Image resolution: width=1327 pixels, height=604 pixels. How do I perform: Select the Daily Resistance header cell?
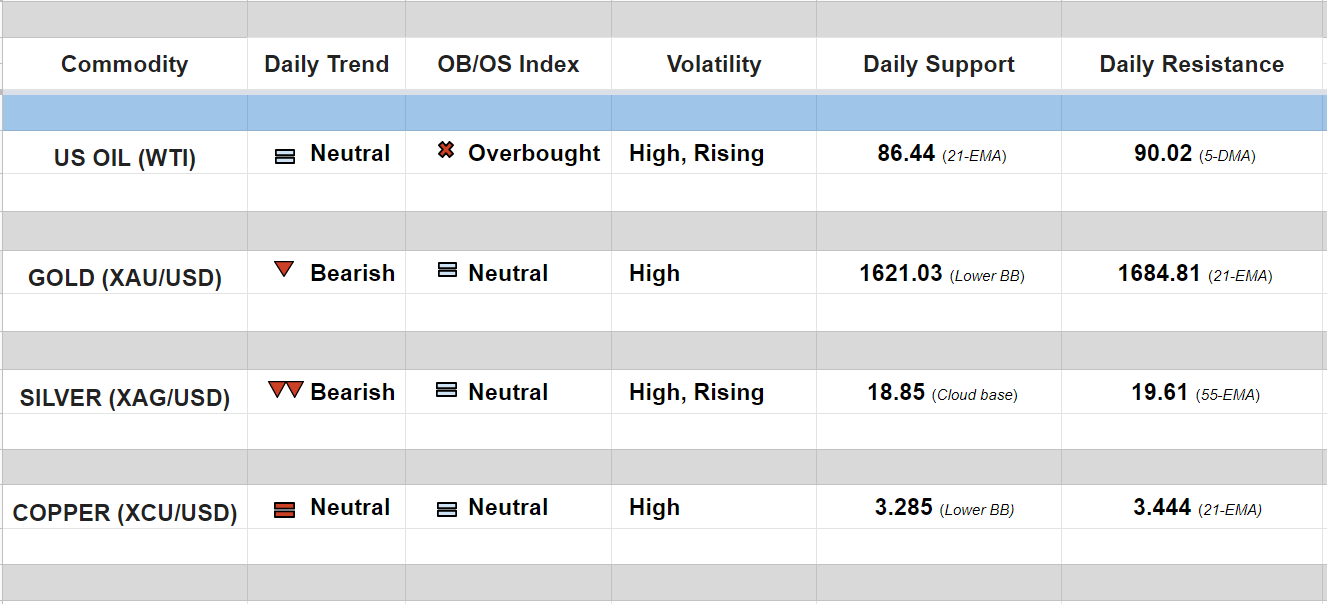1192,64
